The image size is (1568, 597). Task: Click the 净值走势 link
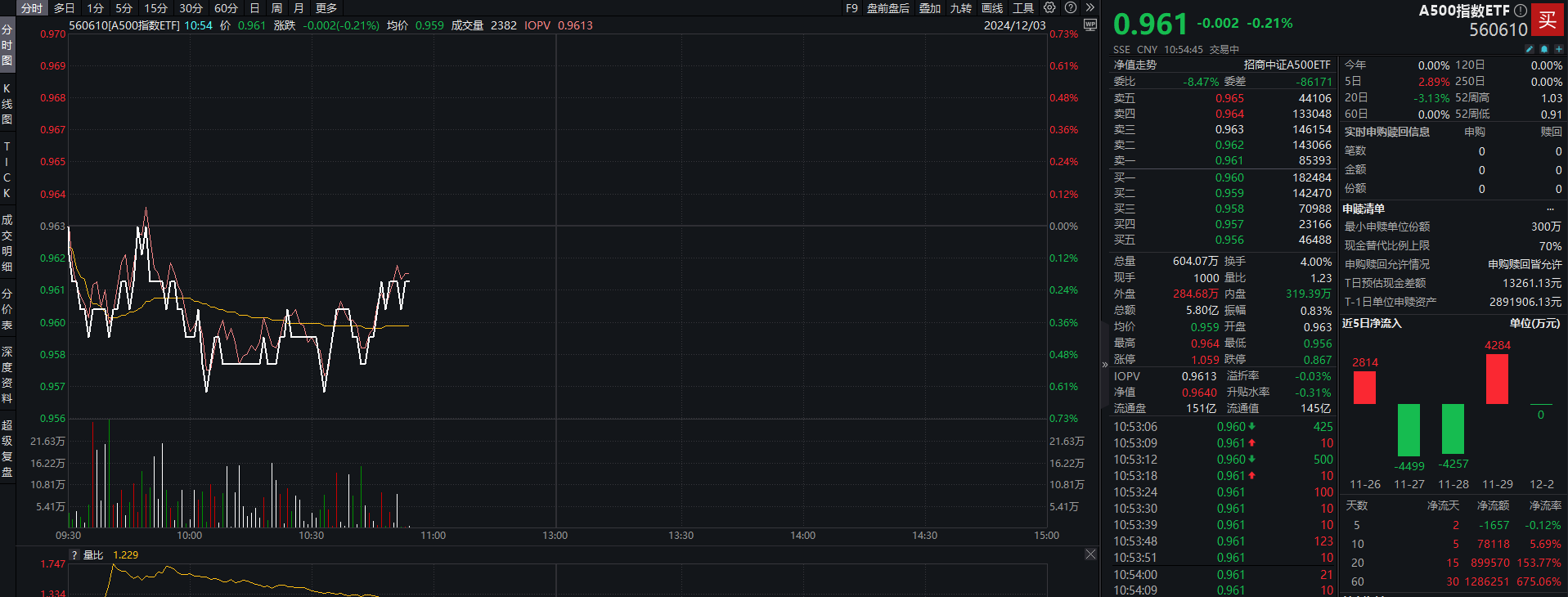click(1134, 65)
